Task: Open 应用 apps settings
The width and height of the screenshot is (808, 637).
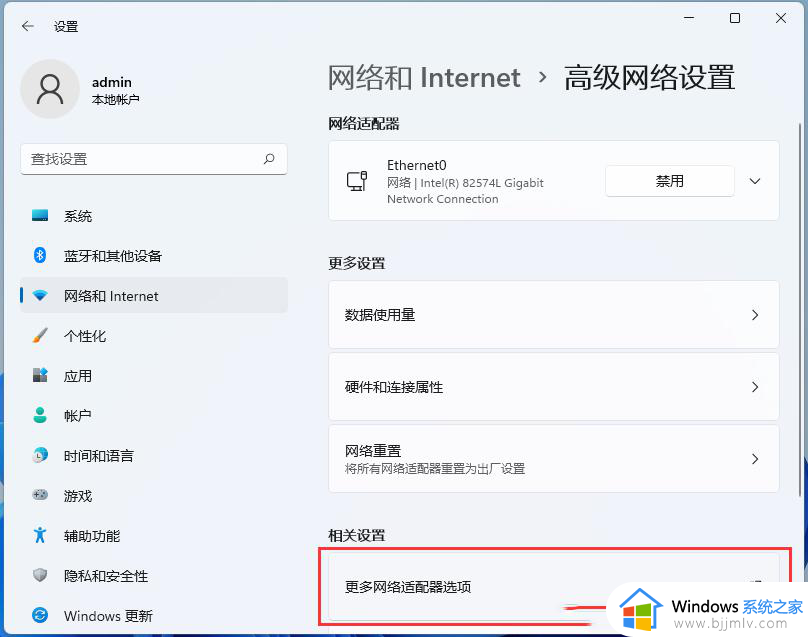Action: (x=78, y=376)
